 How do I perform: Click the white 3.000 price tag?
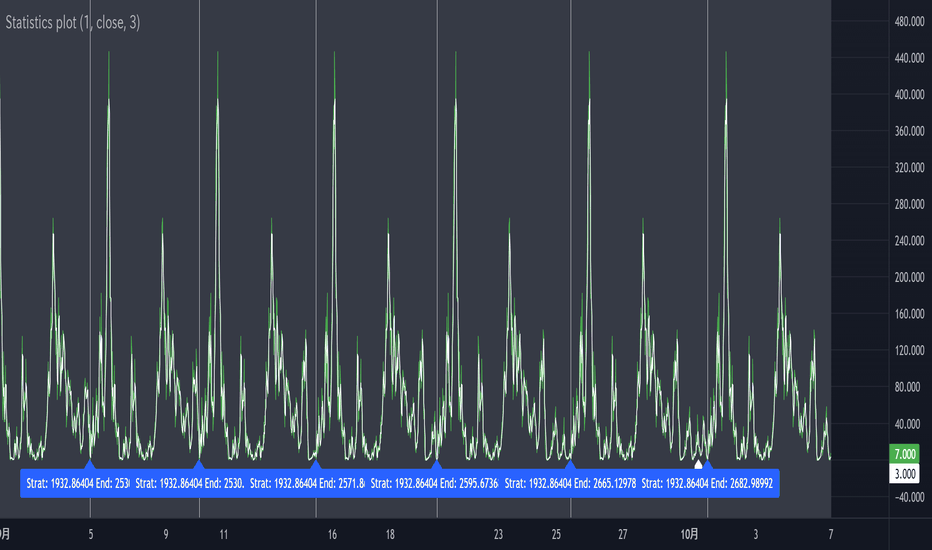[x=905, y=474]
